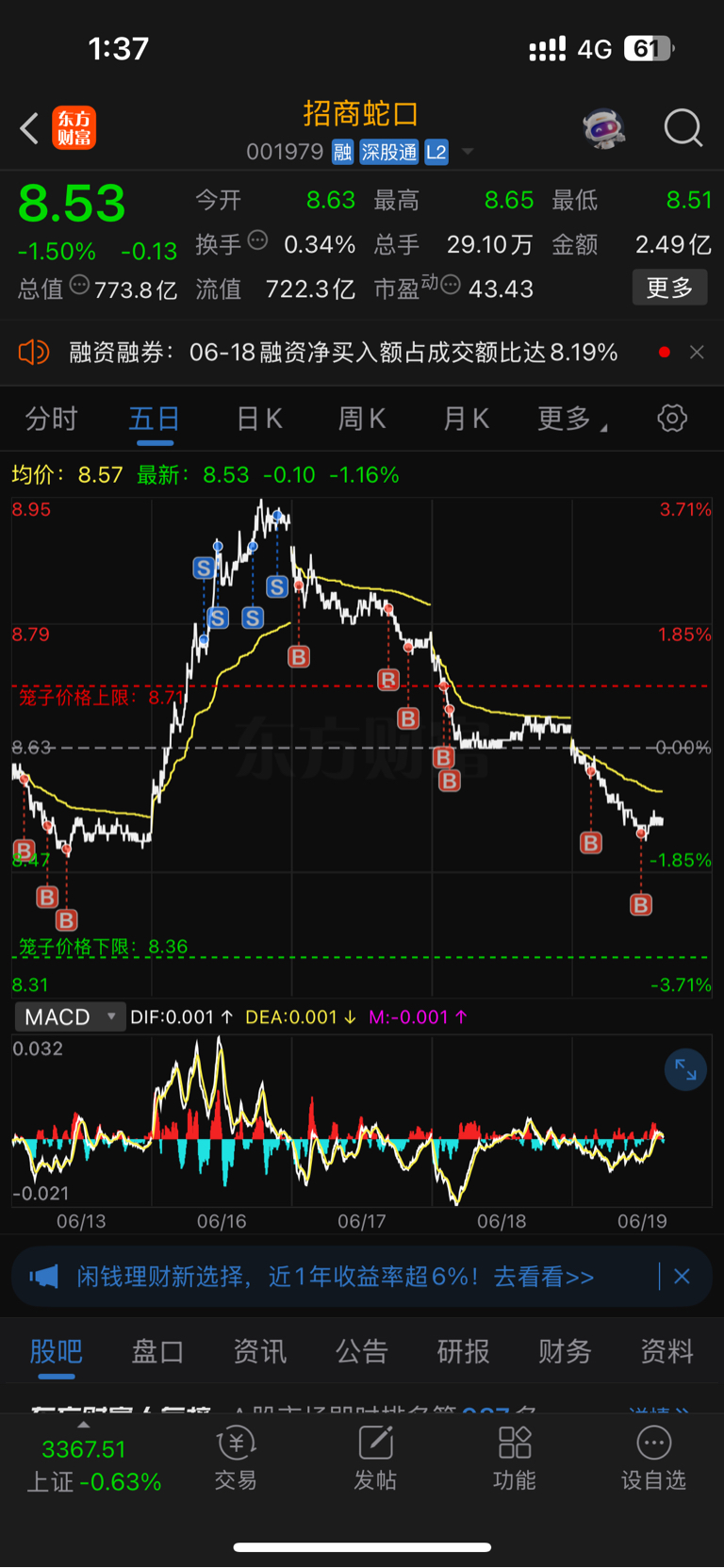Image resolution: width=724 pixels, height=1568 pixels.
Task: Tap the lowest B marker on 06/19
Action: [641, 905]
